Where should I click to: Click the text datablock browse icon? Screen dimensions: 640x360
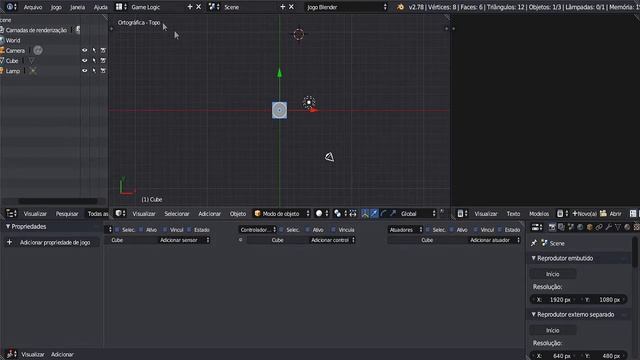(562, 213)
